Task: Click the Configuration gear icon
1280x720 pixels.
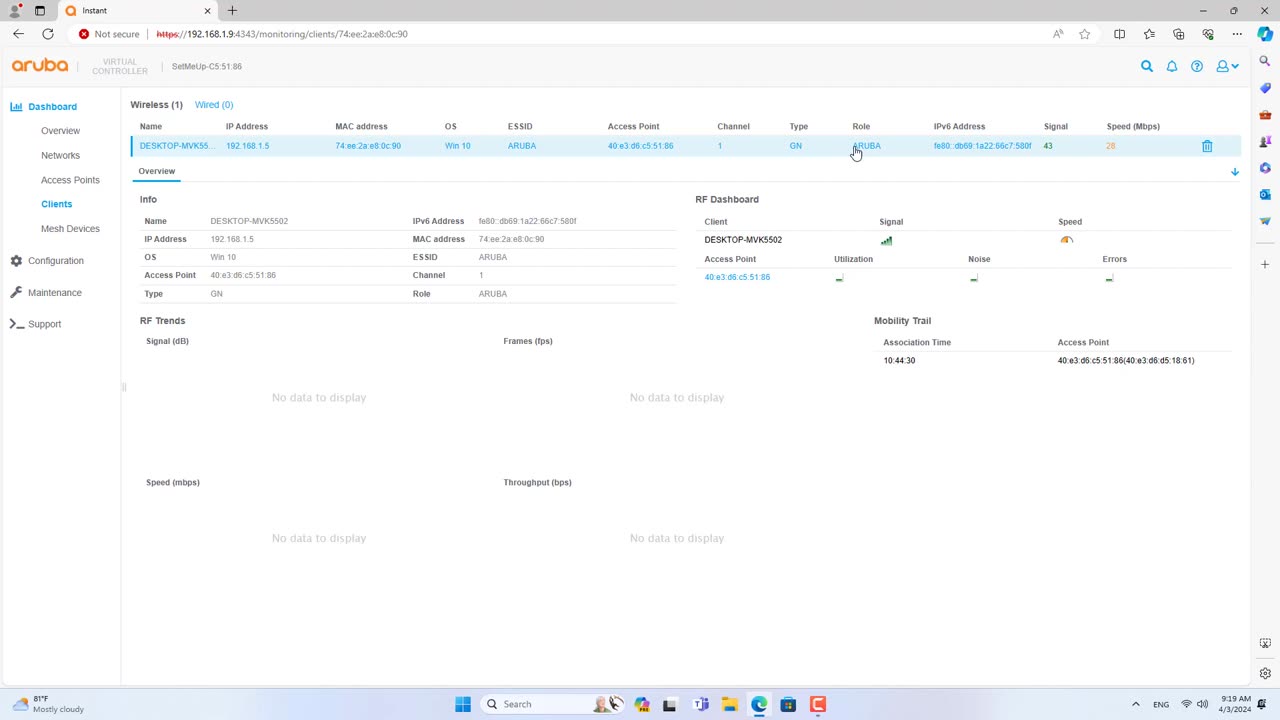Action: [x=16, y=261]
